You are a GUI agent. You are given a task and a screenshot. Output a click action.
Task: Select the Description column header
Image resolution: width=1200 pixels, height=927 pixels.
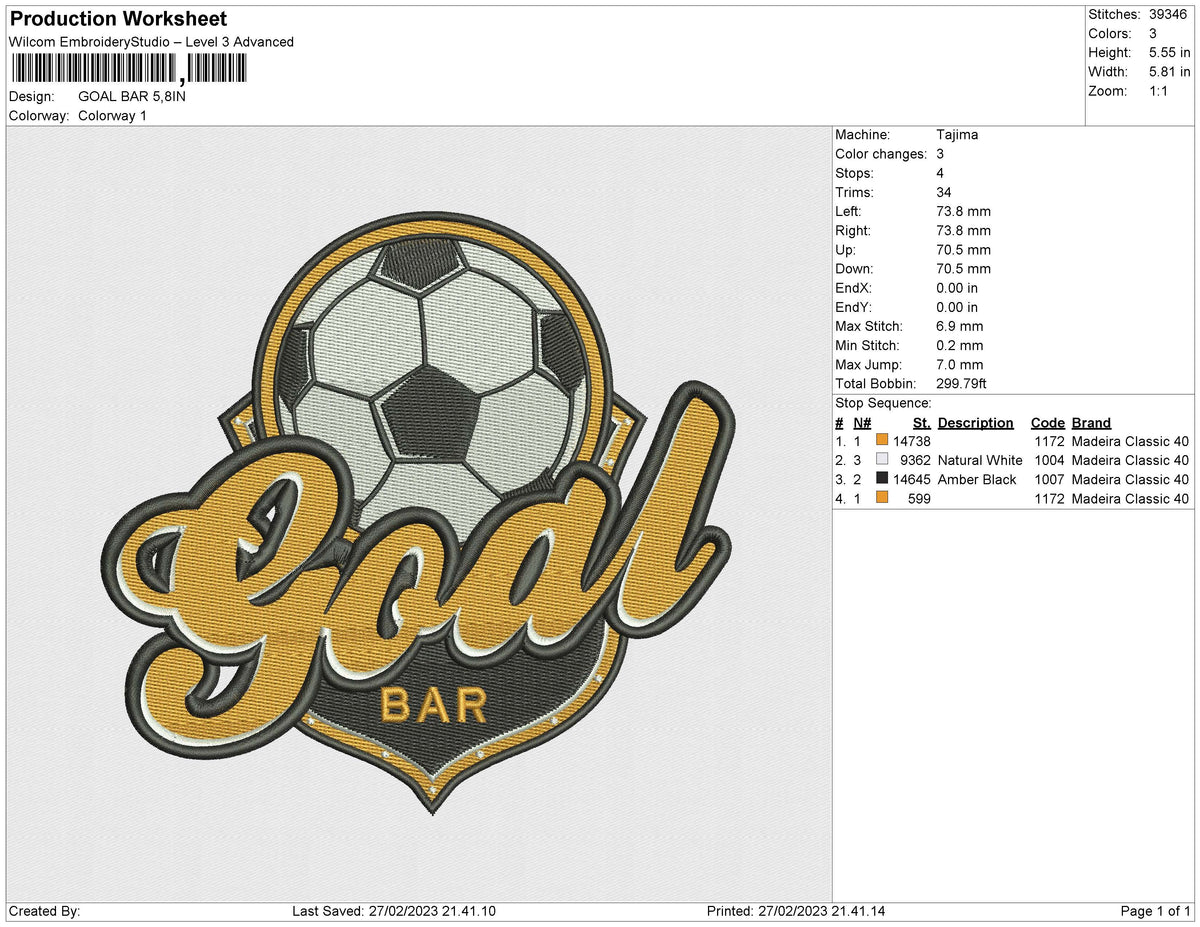975,422
